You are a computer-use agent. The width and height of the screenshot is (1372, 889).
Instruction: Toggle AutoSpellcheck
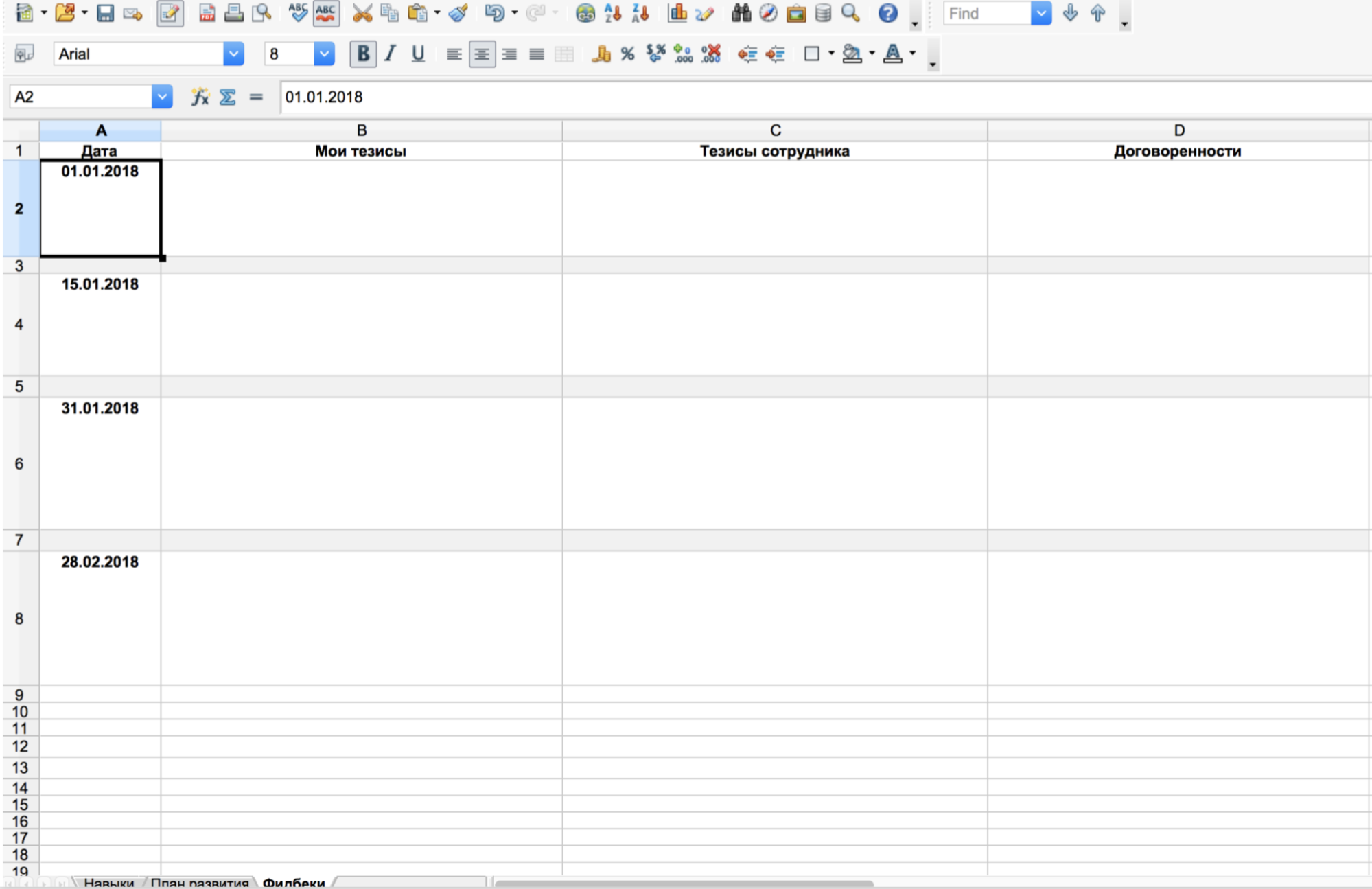[325, 13]
